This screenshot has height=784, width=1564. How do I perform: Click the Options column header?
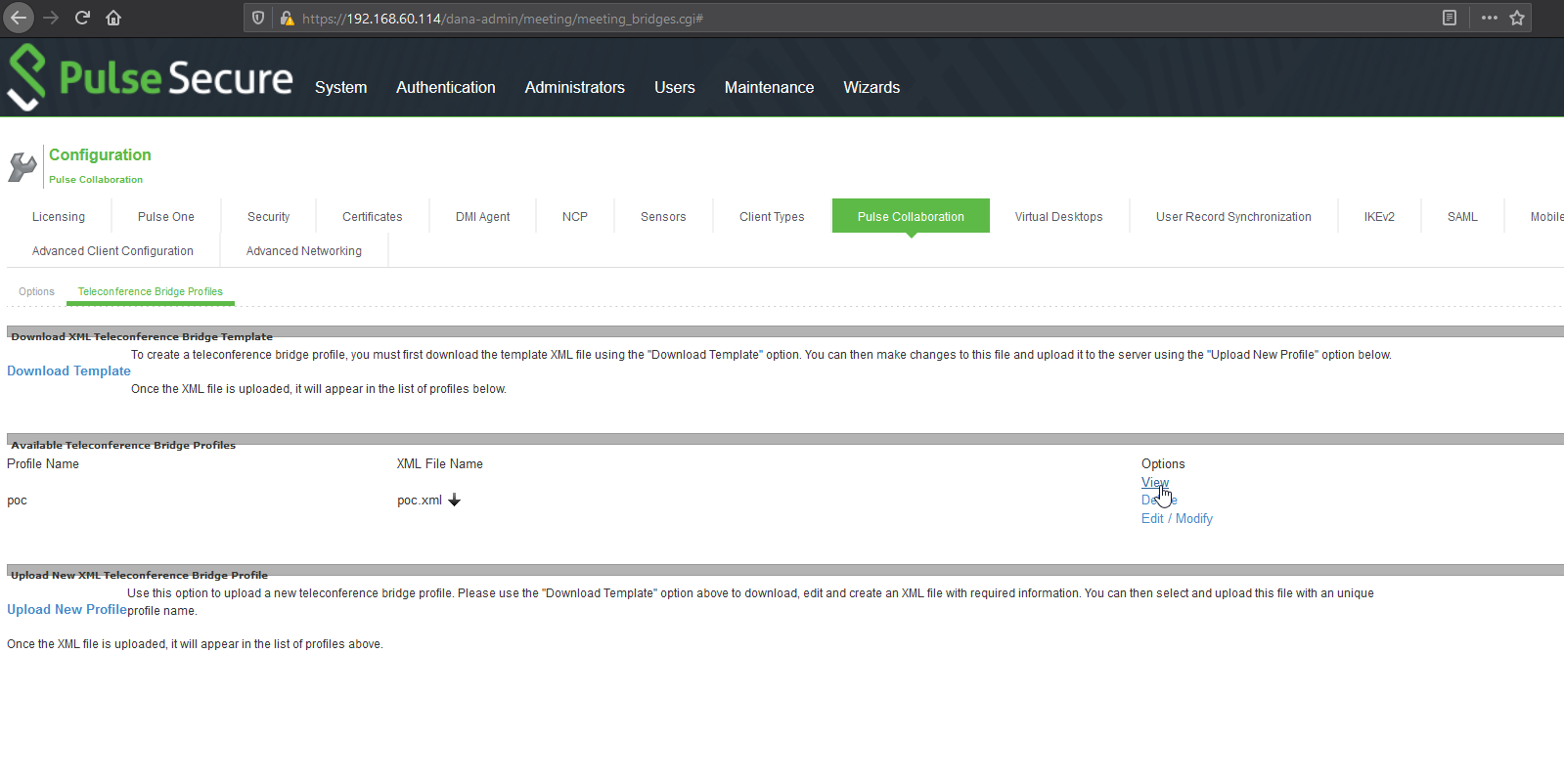pyautogui.click(x=1163, y=463)
